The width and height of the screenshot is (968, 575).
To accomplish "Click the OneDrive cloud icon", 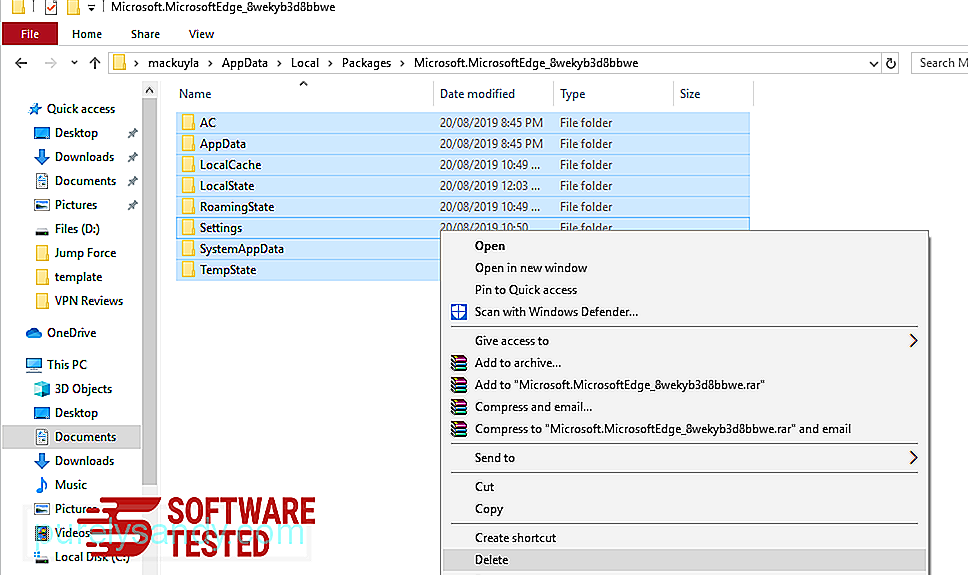I will coord(34,333).
